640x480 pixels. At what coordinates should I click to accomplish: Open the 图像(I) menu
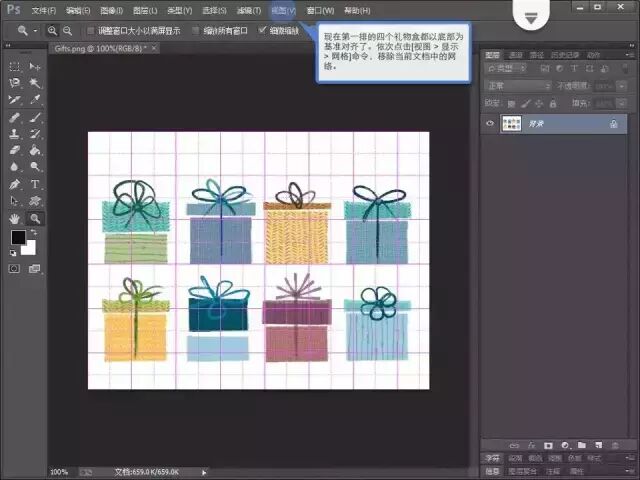(111, 11)
